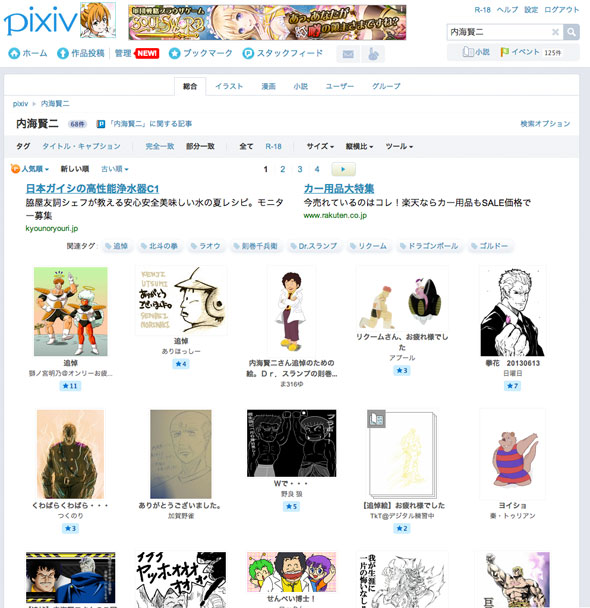590x608 pixels.
Task: Click the pixiv encyclopedia article icon
Action: 101,124
